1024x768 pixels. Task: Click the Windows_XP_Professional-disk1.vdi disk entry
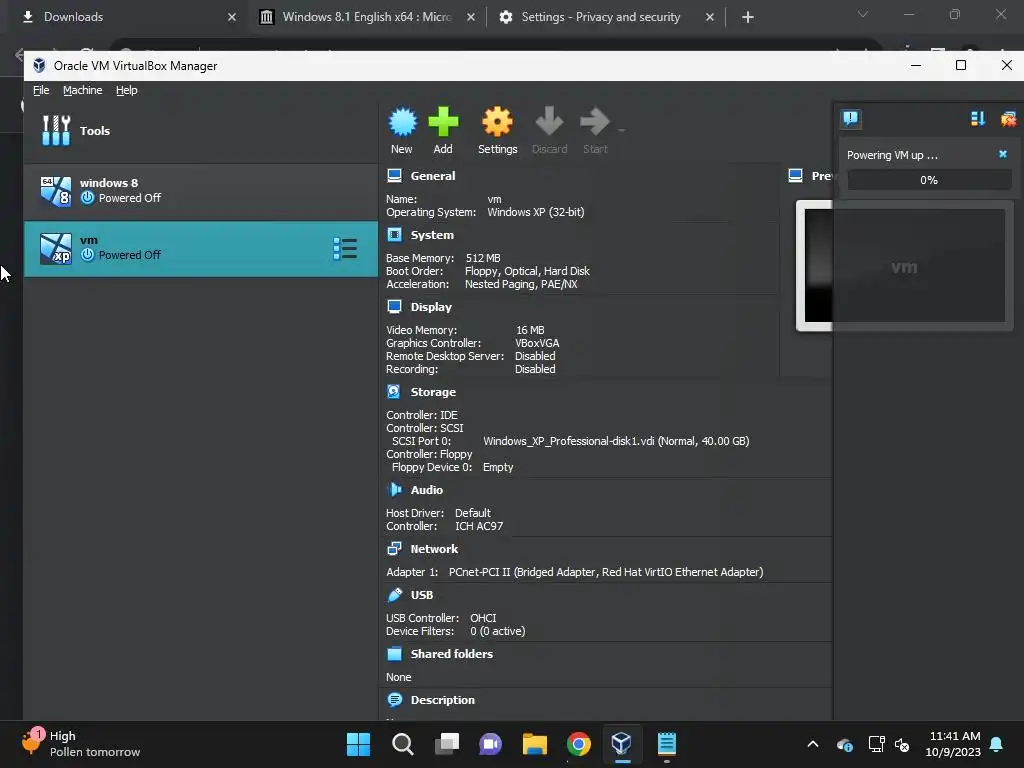[616, 441]
